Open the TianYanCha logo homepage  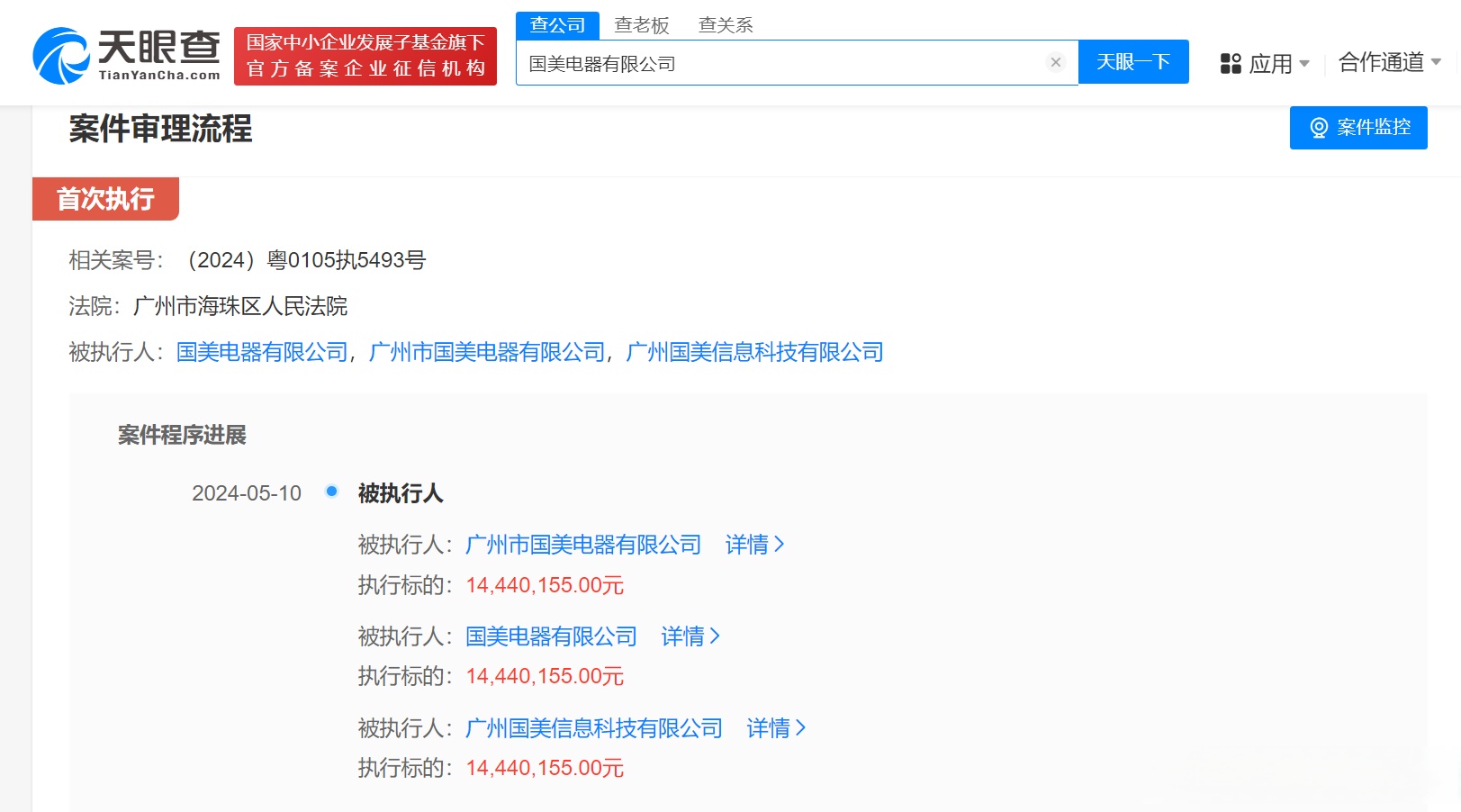126,56
